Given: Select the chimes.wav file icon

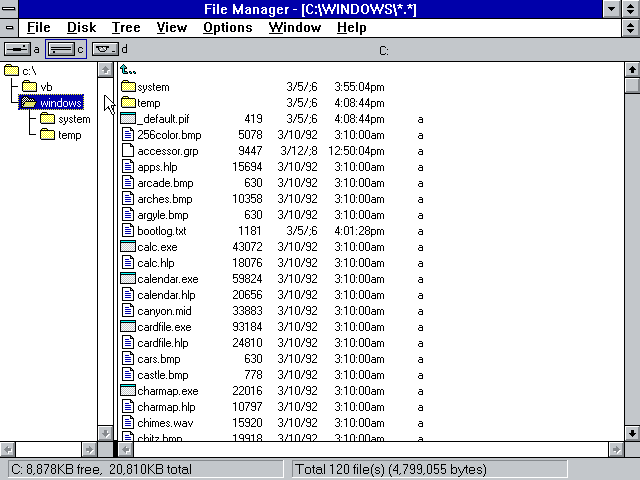Looking at the screenshot, I should coord(127,423).
